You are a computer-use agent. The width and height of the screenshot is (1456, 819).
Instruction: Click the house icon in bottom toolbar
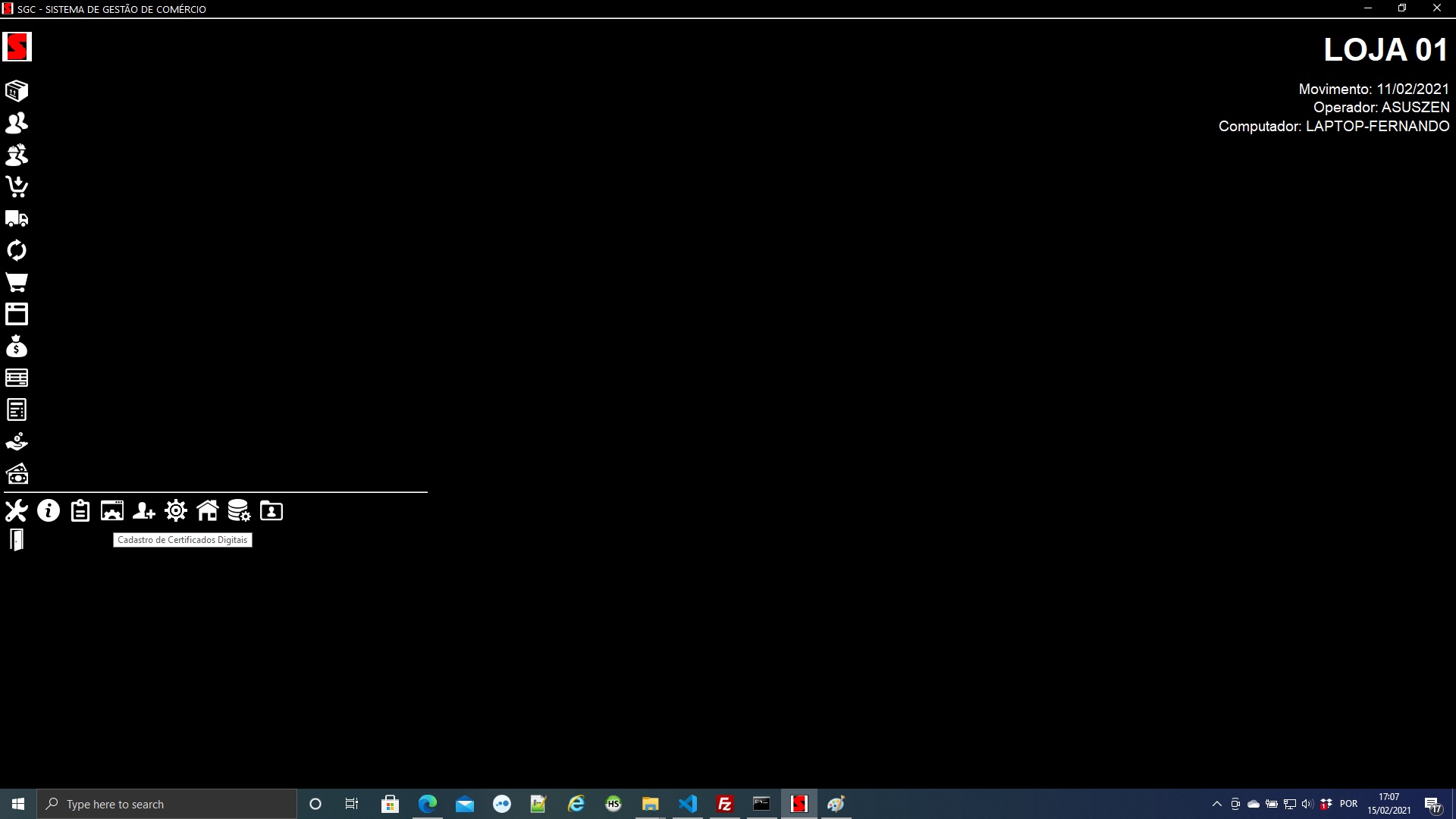pyautogui.click(x=208, y=511)
